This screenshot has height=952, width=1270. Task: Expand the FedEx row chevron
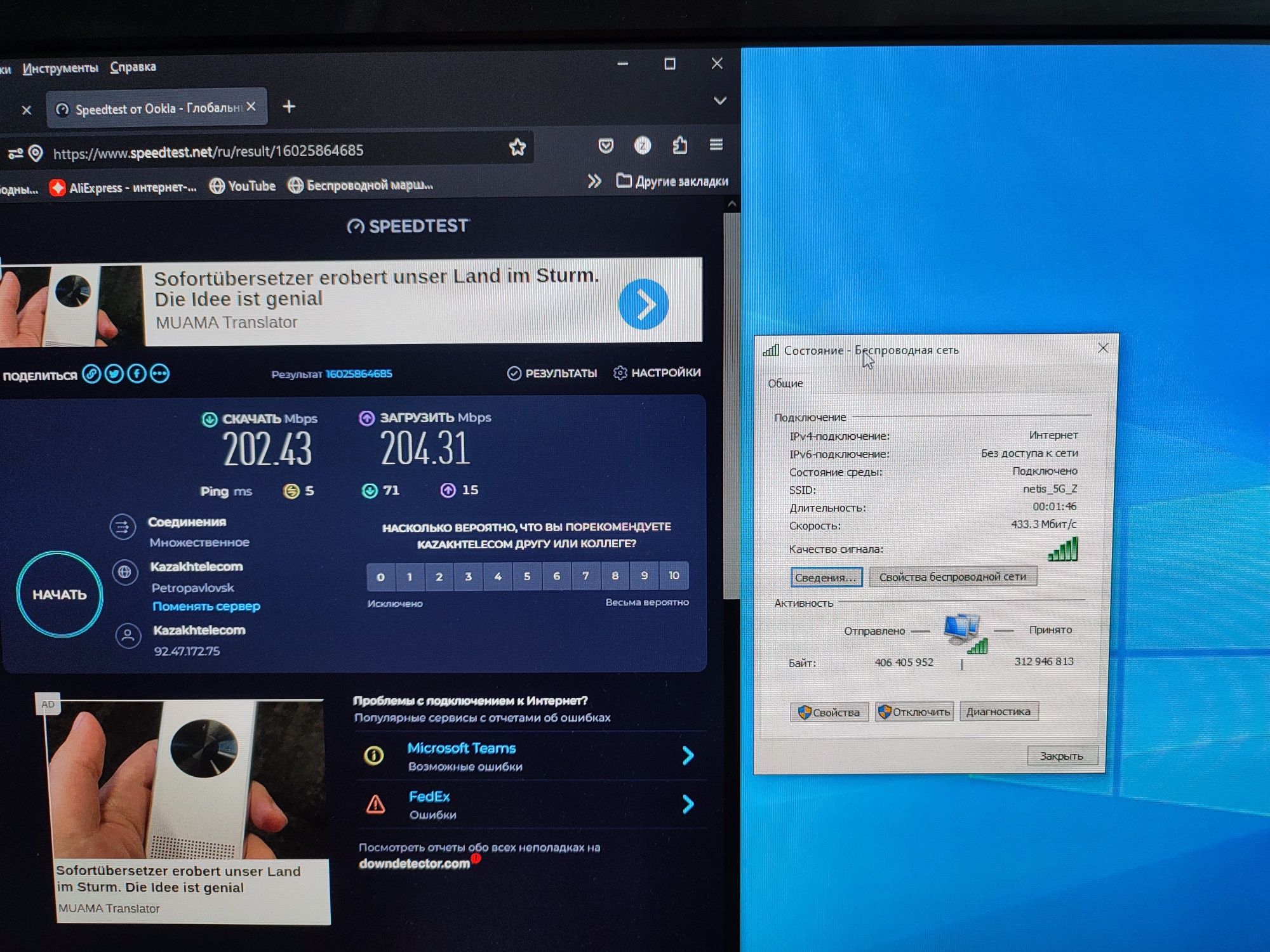click(x=688, y=804)
